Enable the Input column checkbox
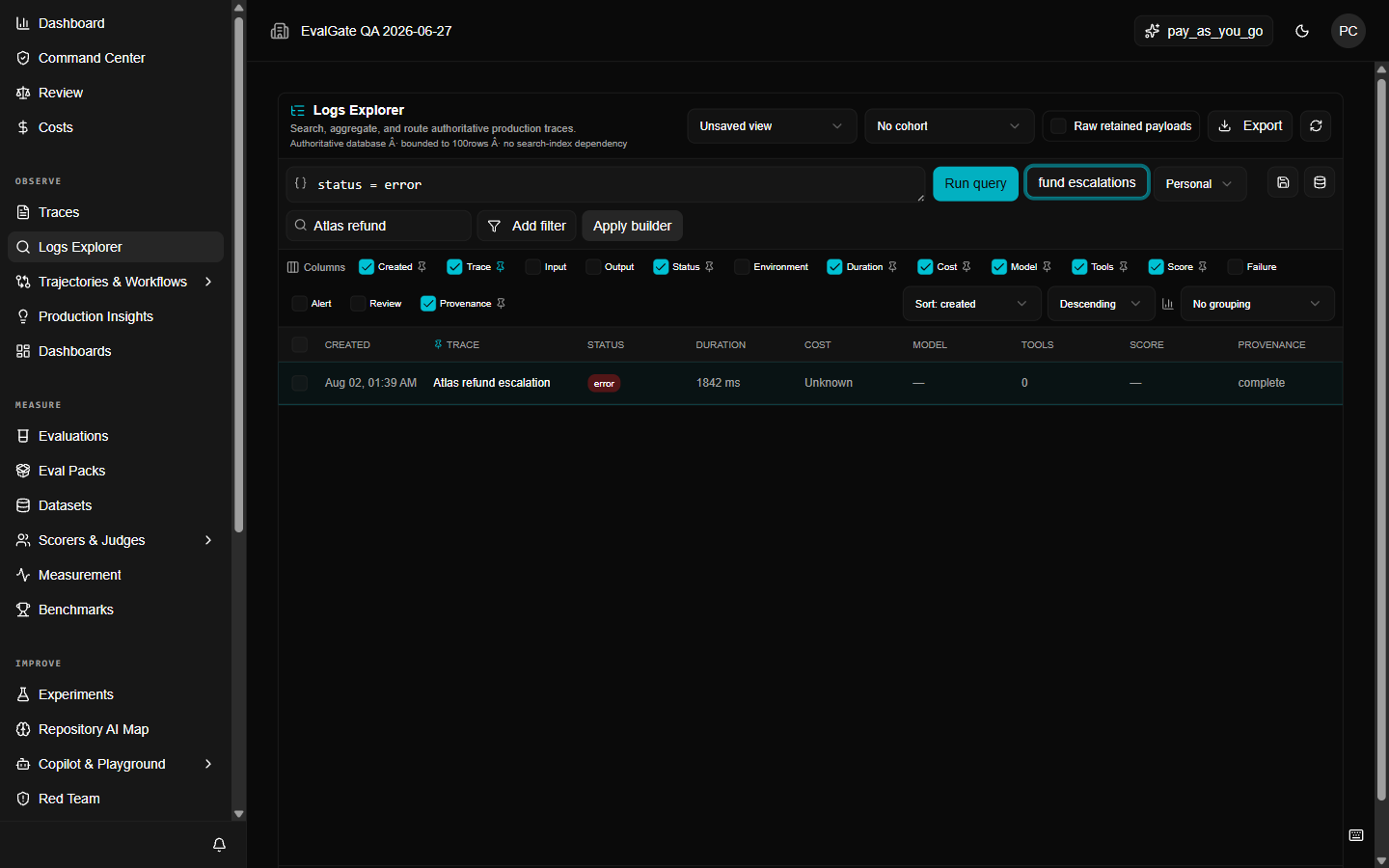 pyautogui.click(x=532, y=267)
